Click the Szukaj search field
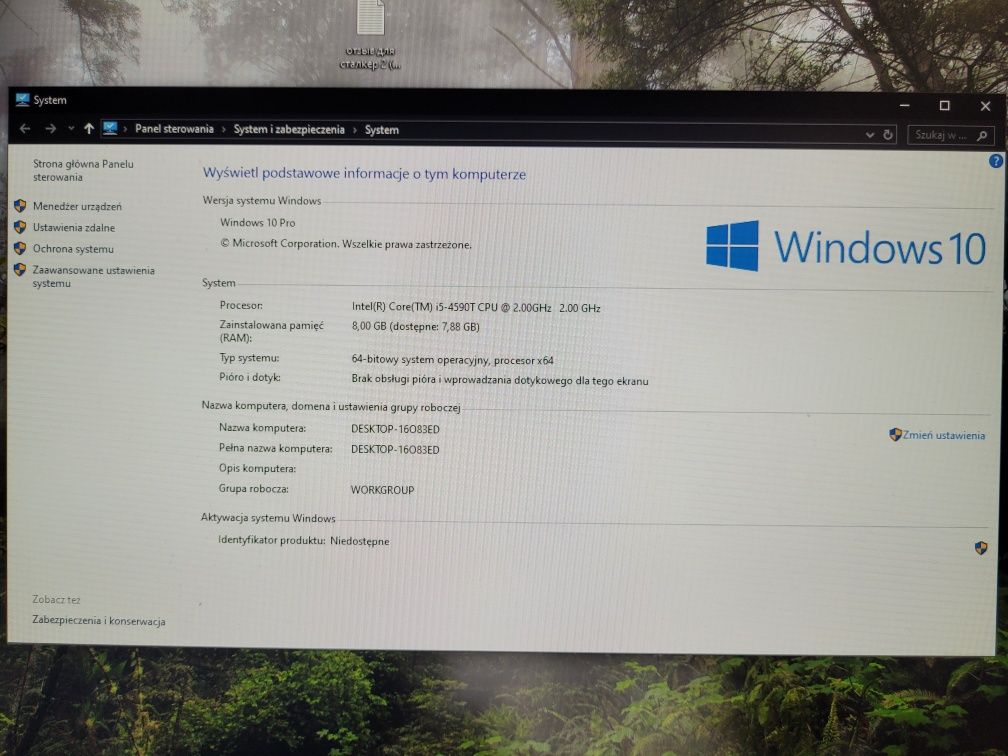Screen dimensions: 1008x756 951,135
